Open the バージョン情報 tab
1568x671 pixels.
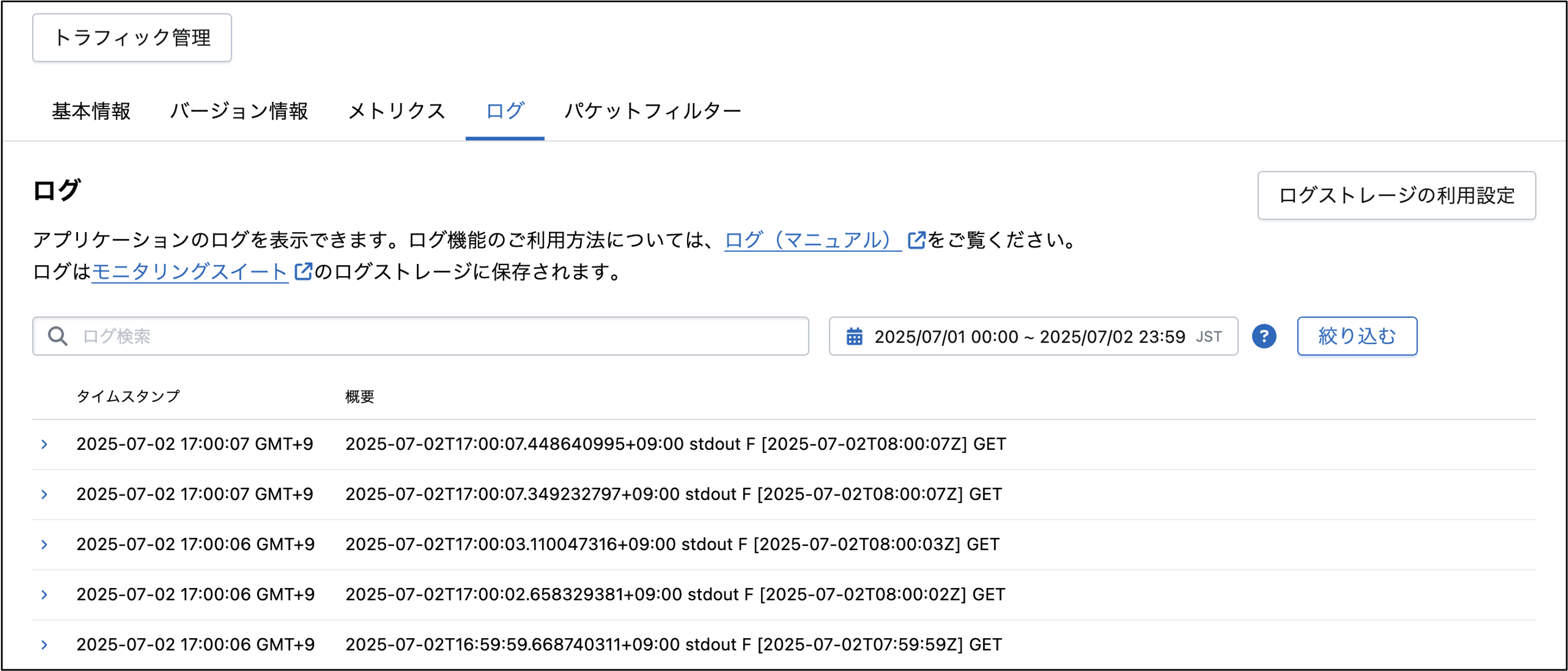pos(239,111)
